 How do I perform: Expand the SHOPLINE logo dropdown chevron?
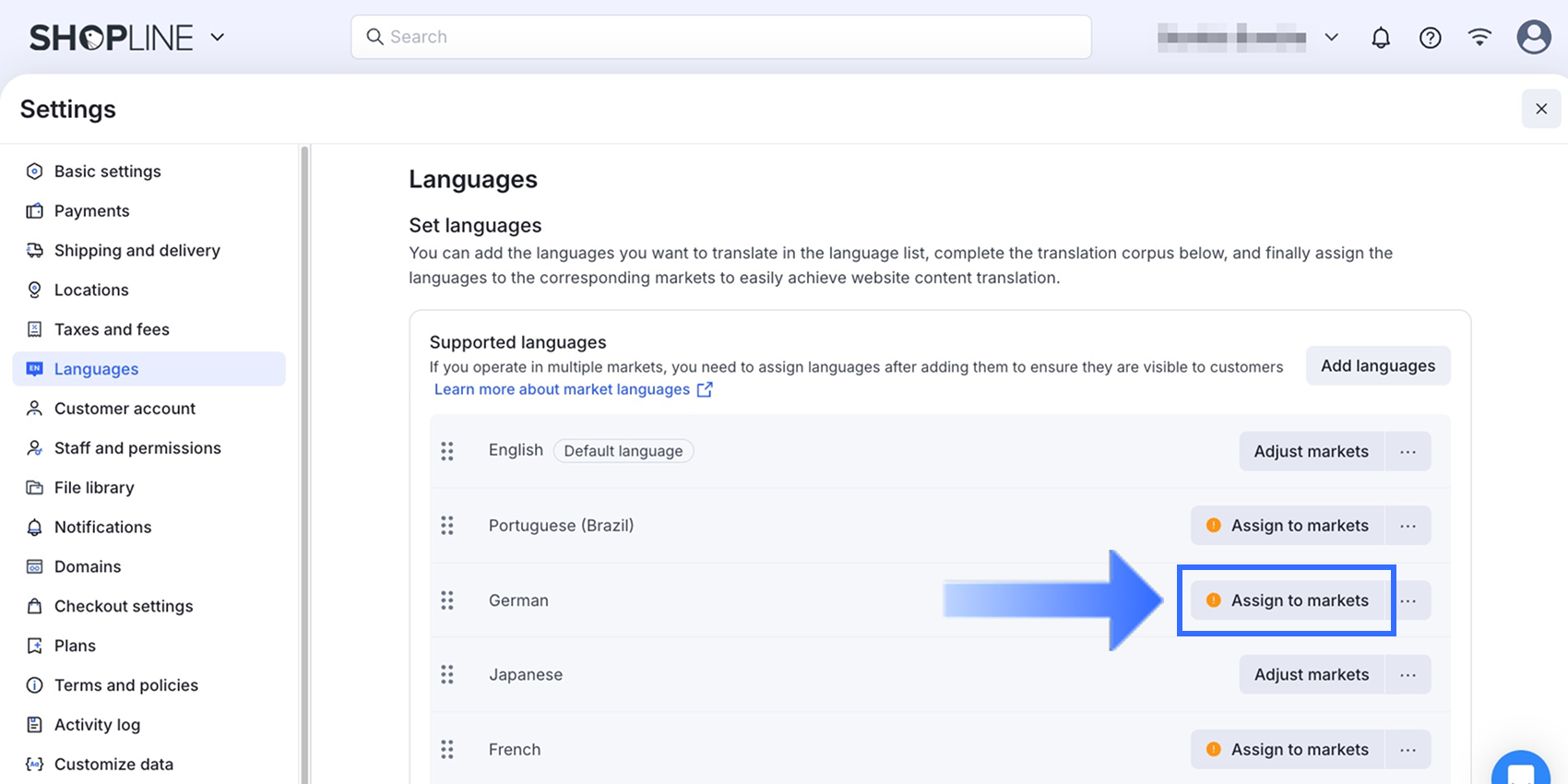pos(218,38)
